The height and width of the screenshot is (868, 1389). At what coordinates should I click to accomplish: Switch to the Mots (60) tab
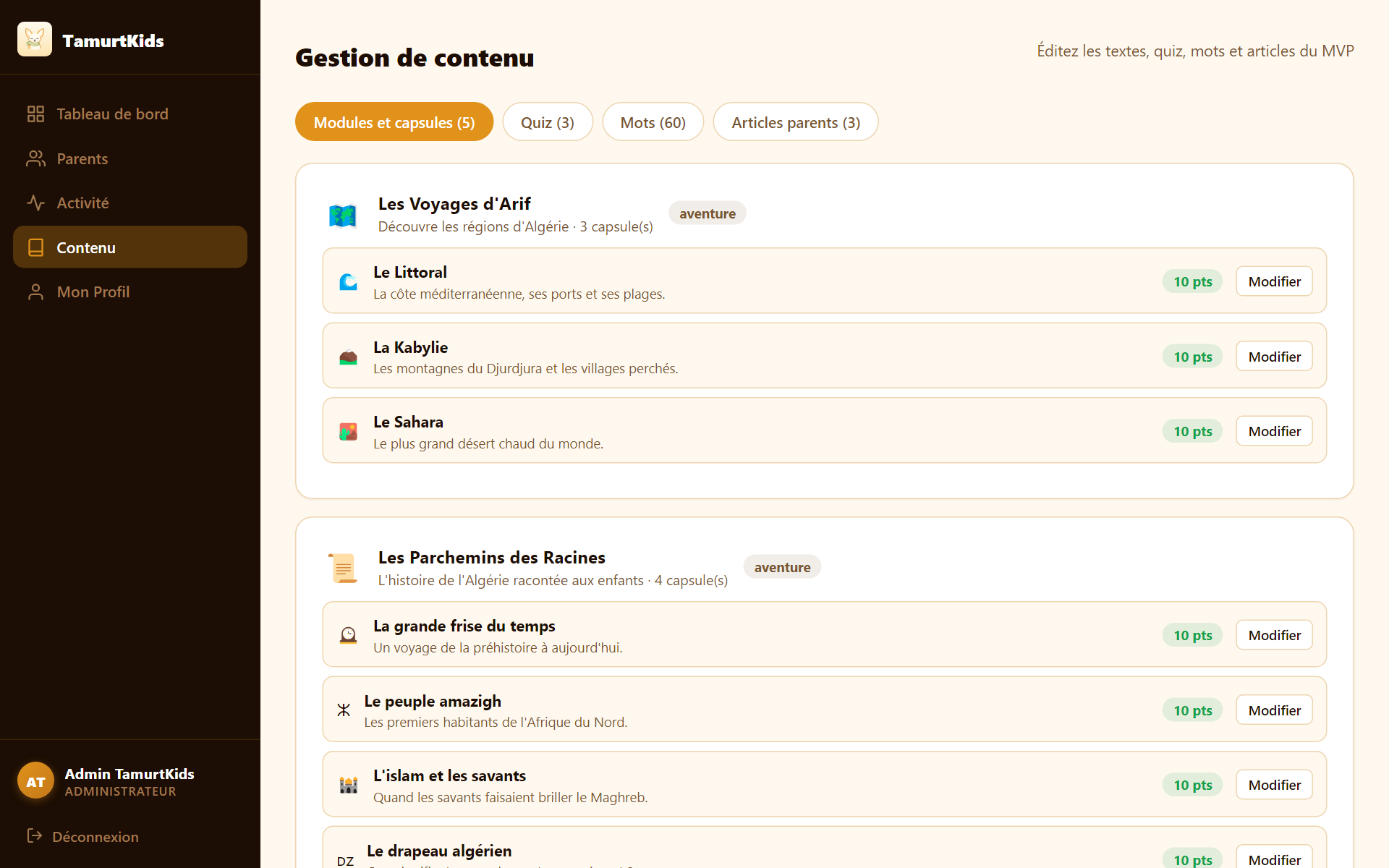click(653, 122)
